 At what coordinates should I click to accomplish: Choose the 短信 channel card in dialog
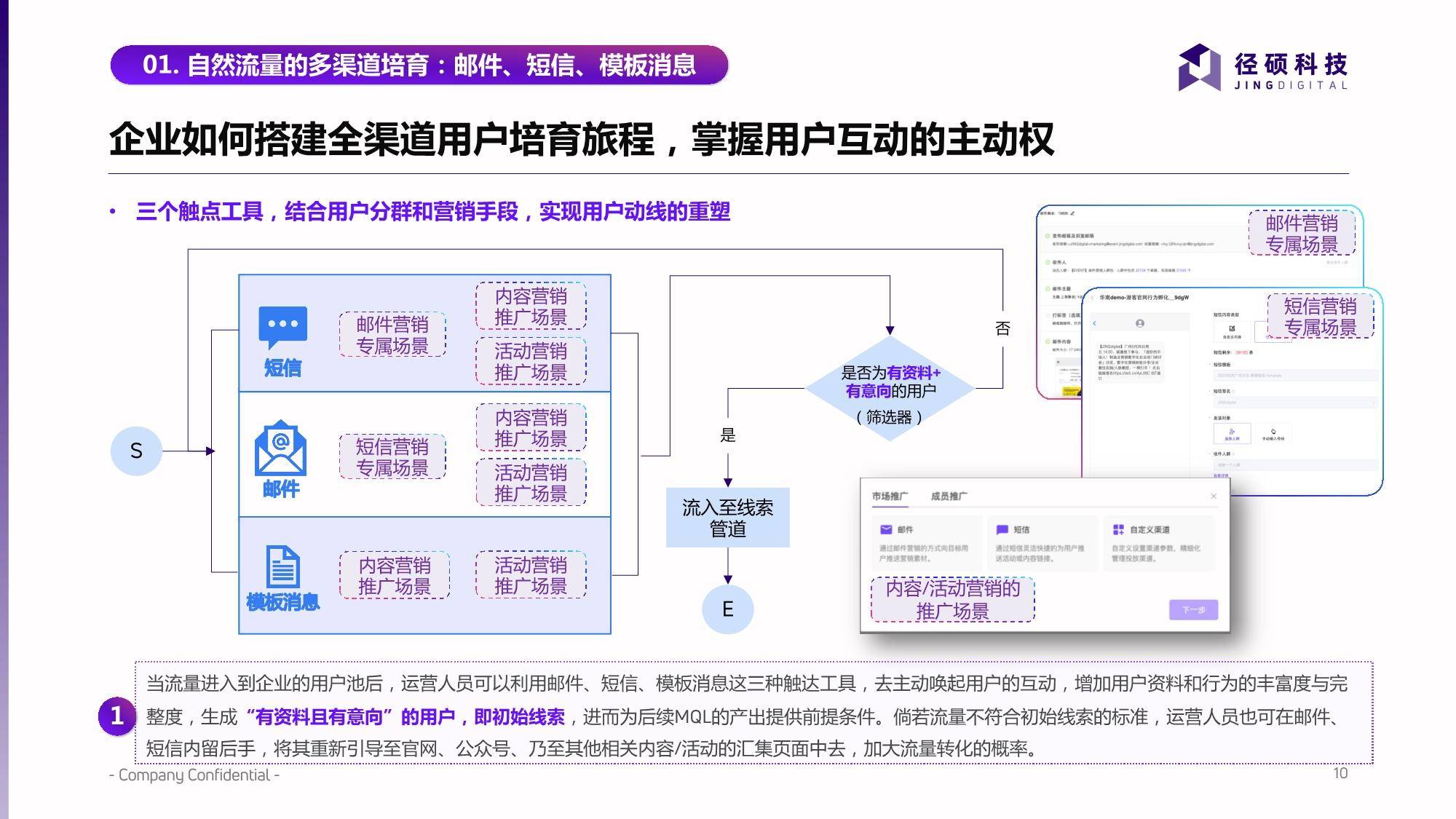[1042, 543]
